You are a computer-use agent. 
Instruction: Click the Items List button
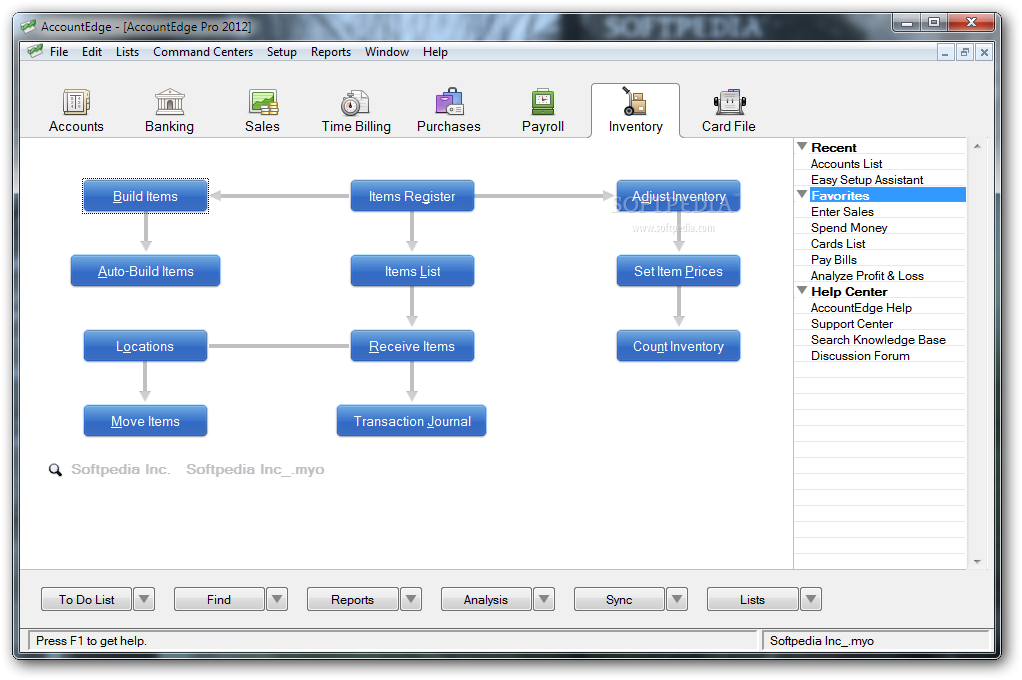[x=412, y=271]
